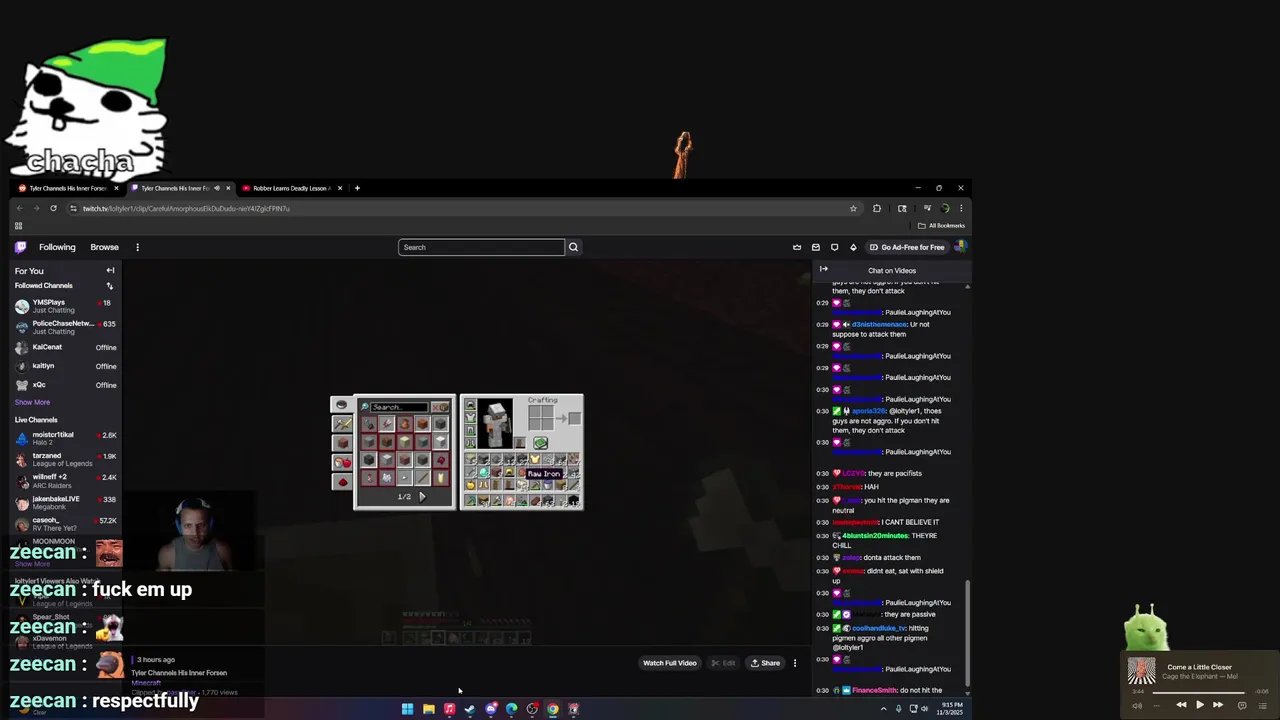The height and width of the screenshot is (720, 1280).
Task: Open the All Bookmarks folder
Action: click(x=941, y=226)
